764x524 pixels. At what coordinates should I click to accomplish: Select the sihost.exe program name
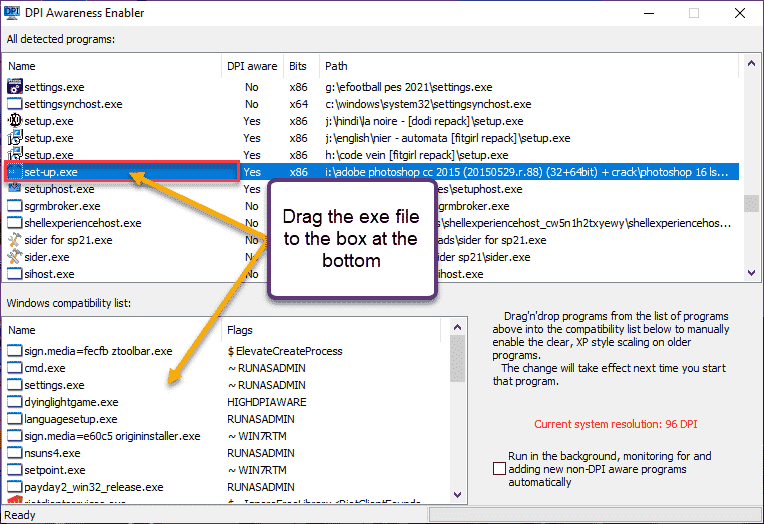click(x=49, y=274)
